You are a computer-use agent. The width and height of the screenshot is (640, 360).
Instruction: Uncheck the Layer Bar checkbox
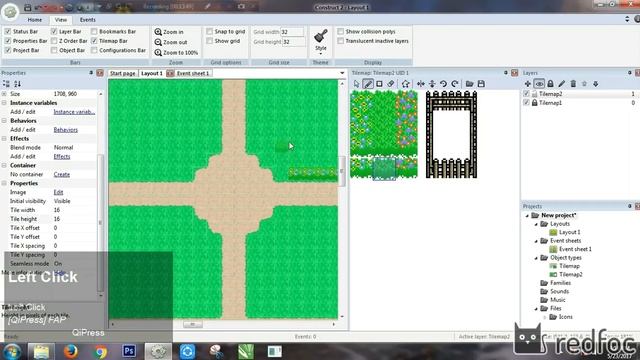(54, 31)
